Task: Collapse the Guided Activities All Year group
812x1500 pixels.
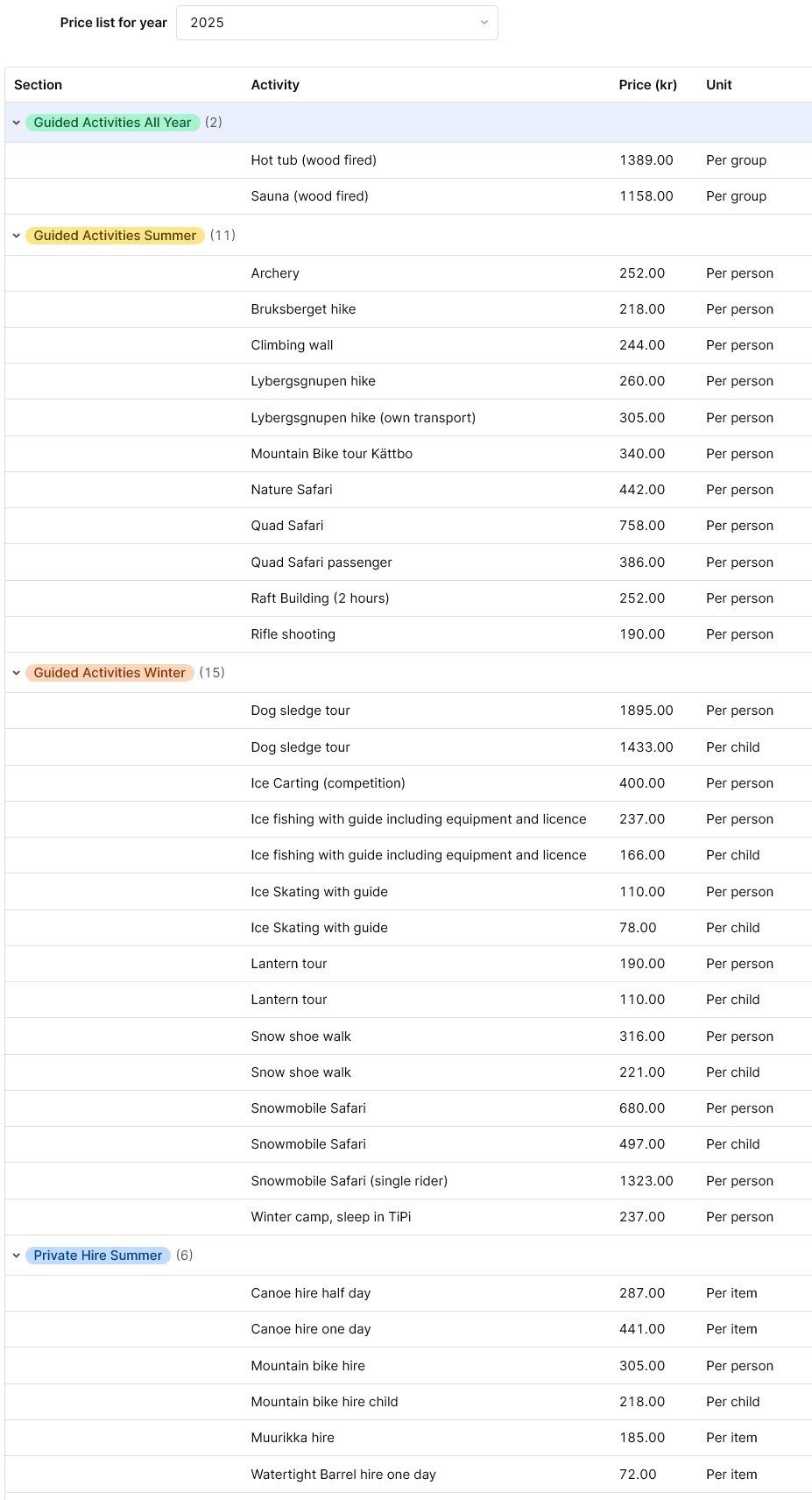Action: coord(17,123)
